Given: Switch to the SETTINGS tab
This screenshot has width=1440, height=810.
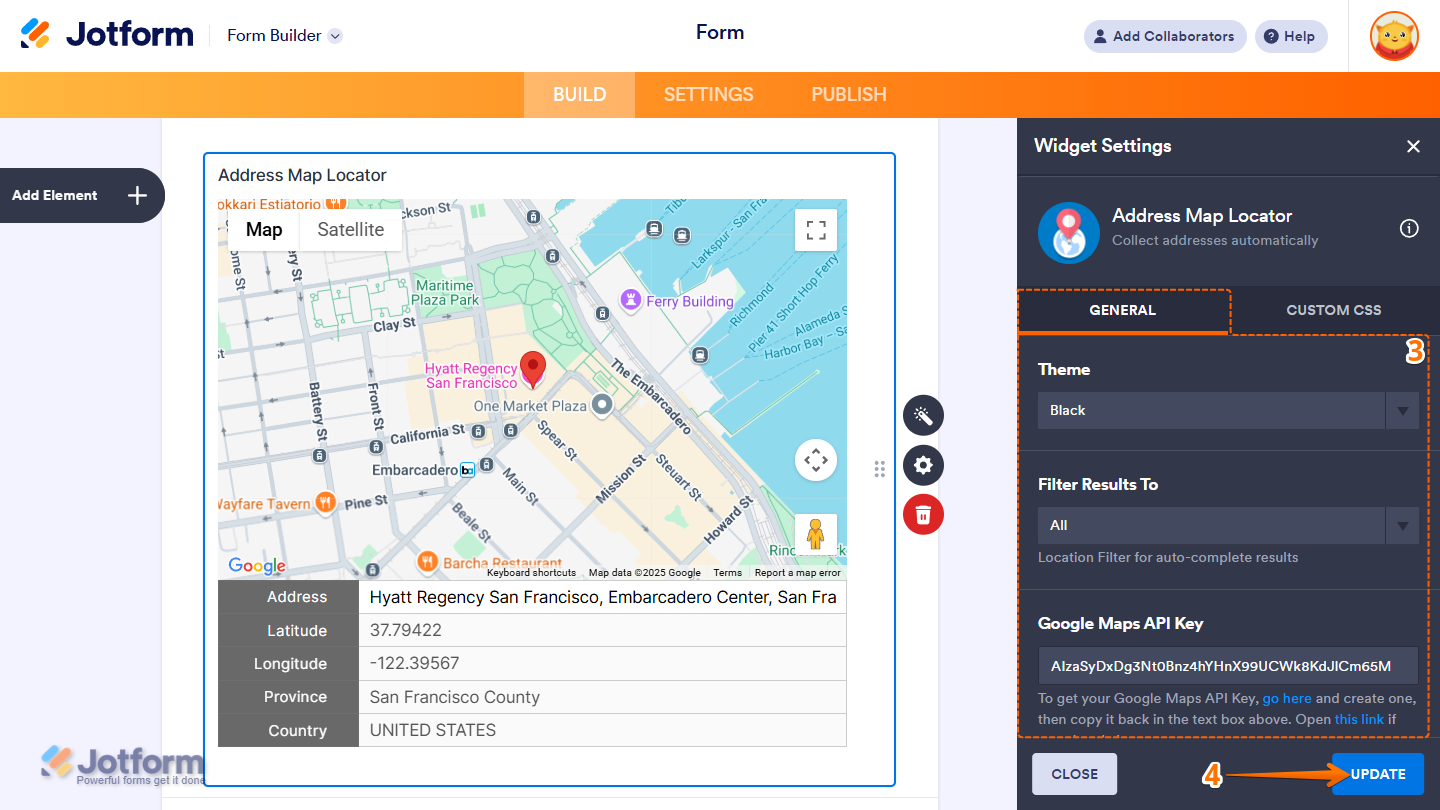Looking at the screenshot, I should (708, 94).
